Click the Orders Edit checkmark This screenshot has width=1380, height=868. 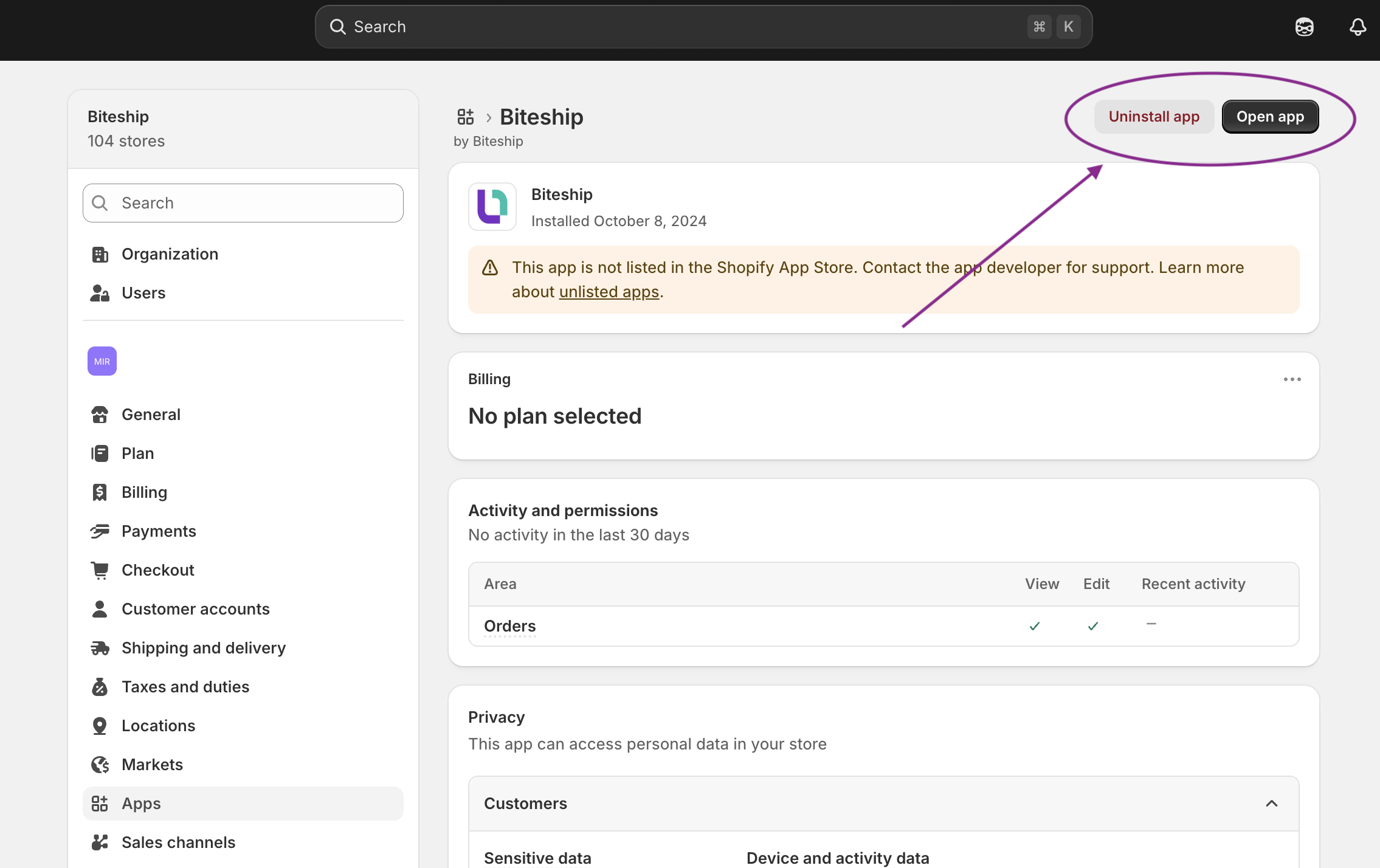[1093, 626]
